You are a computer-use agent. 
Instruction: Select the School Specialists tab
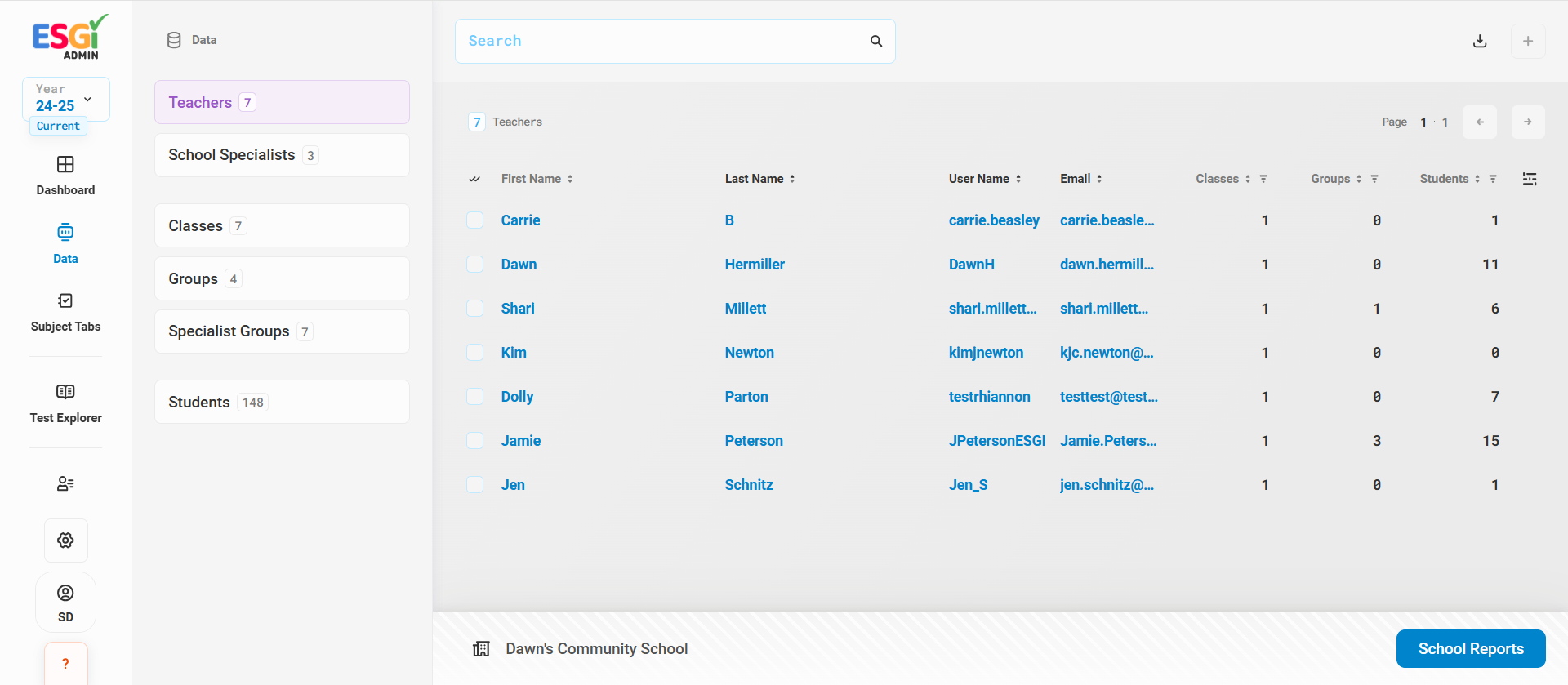282,155
